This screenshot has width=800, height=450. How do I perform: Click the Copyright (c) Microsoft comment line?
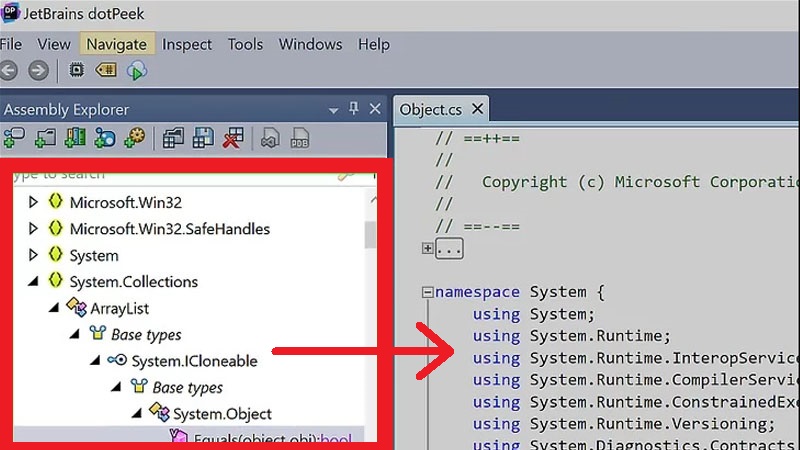(x=617, y=182)
